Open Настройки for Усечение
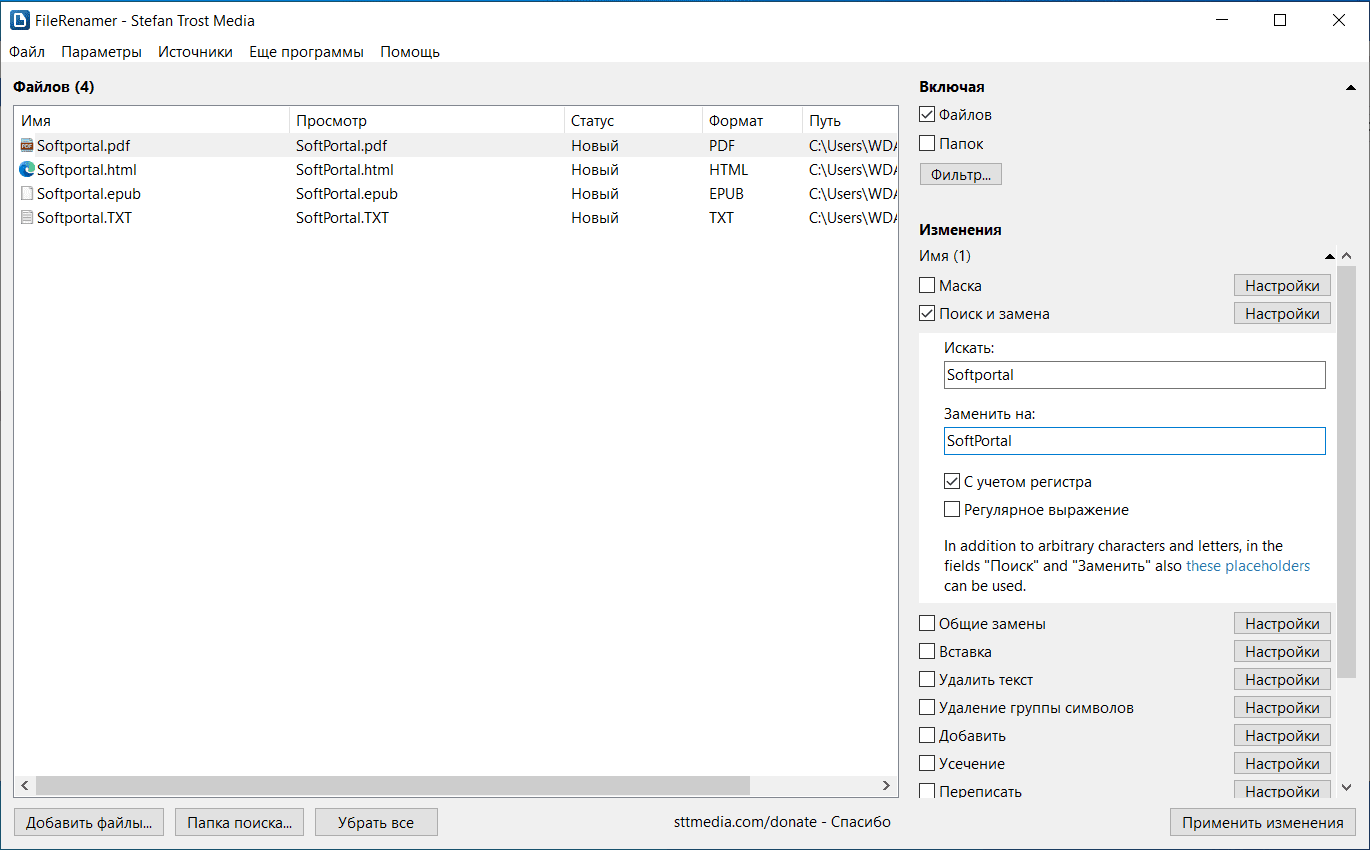The height and width of the screenshot is (850, 1370). click(x=1282, y=764)
